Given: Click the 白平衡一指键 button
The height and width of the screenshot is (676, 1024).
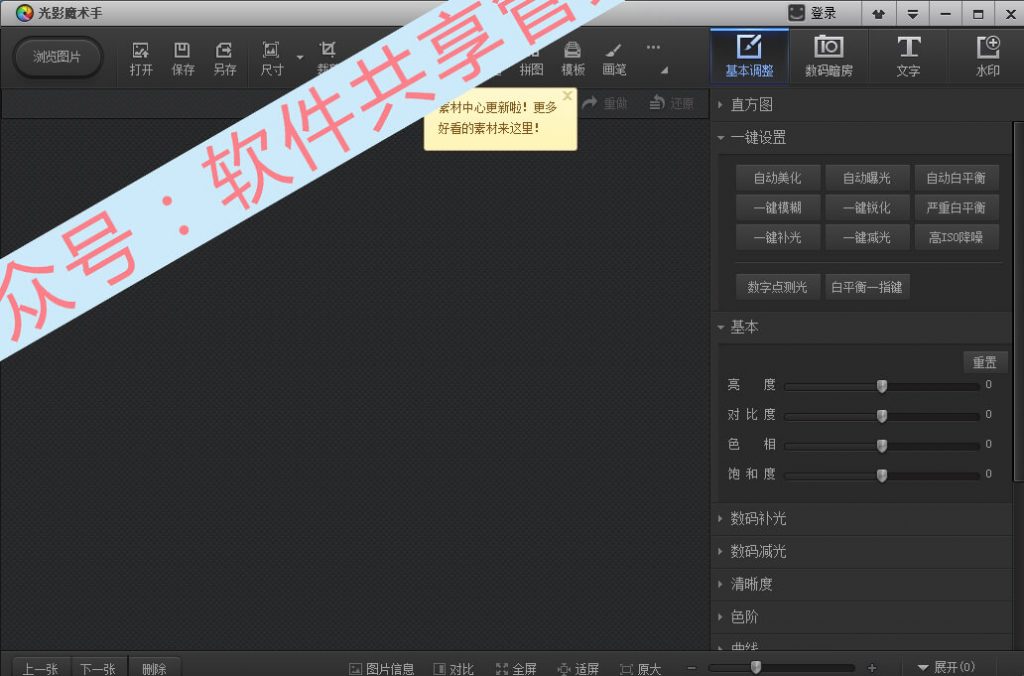Looking at the screenshot, I should point(867,287).
